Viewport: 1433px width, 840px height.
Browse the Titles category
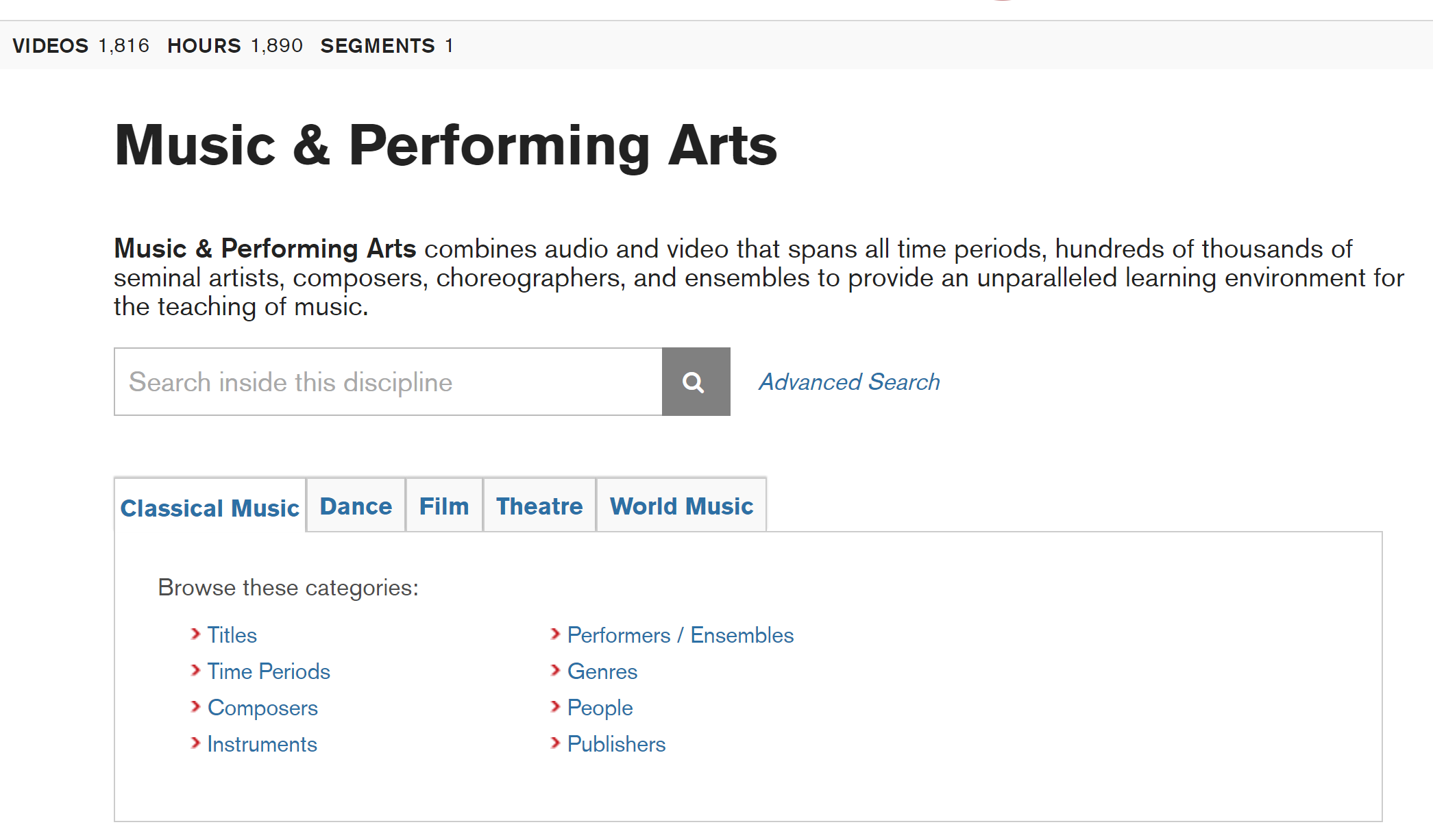(232, 635)
